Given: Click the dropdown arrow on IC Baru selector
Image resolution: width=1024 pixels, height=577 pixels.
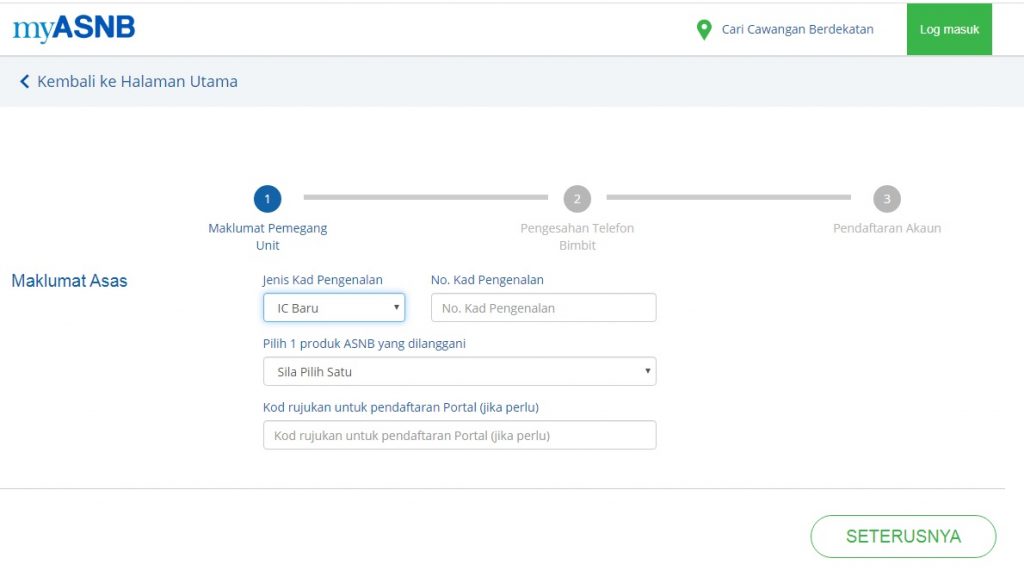Looking at the screenshot, I should tap(395, 307).
